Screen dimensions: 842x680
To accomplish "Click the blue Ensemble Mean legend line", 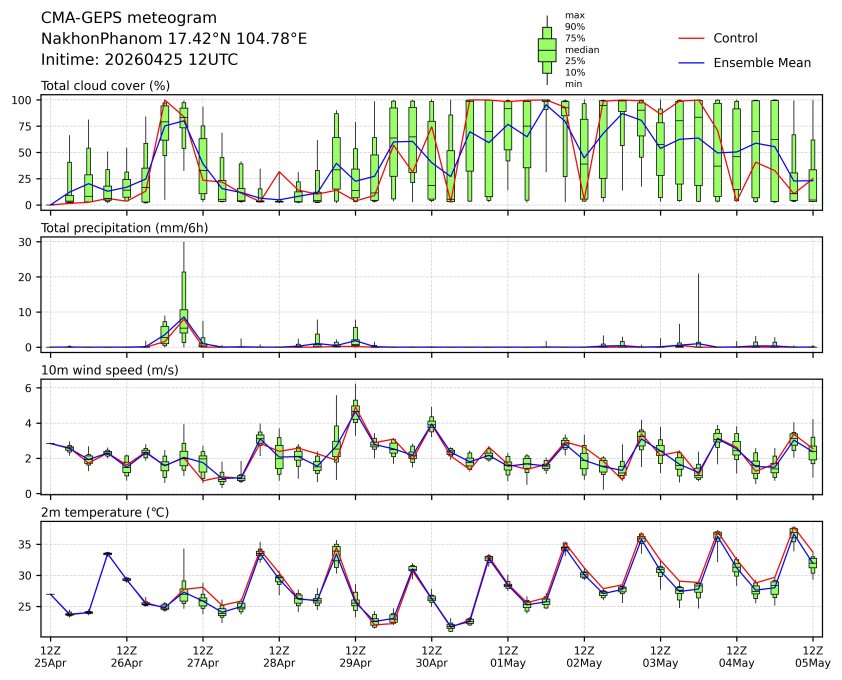I will coord(693,62).
